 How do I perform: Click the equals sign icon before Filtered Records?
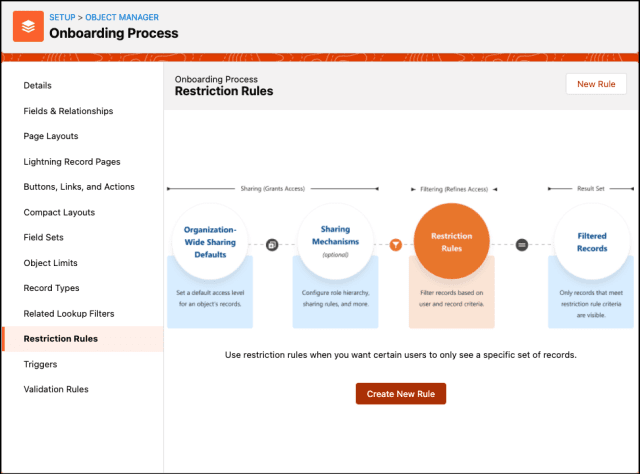[x=522, y=244]
